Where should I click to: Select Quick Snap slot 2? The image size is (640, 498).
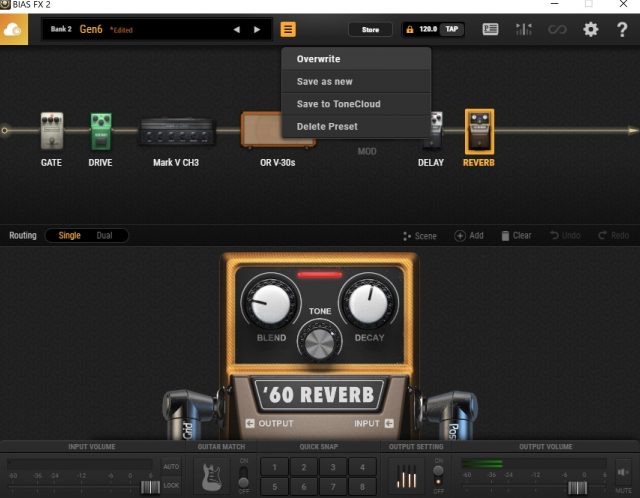(304, 467)
